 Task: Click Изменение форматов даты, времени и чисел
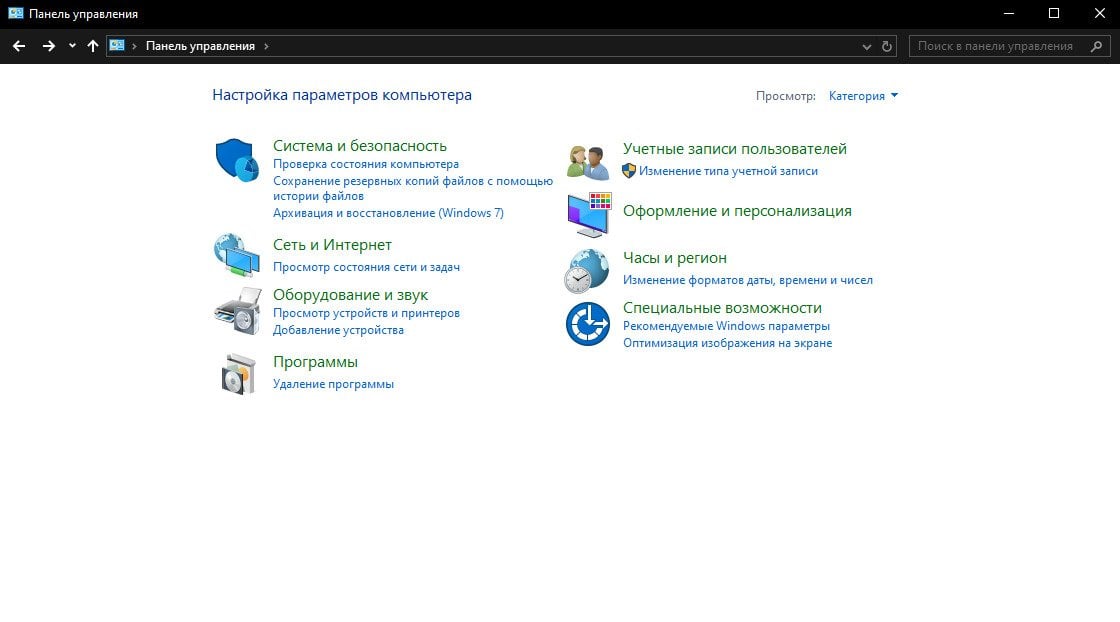click(x=748, y=281)
